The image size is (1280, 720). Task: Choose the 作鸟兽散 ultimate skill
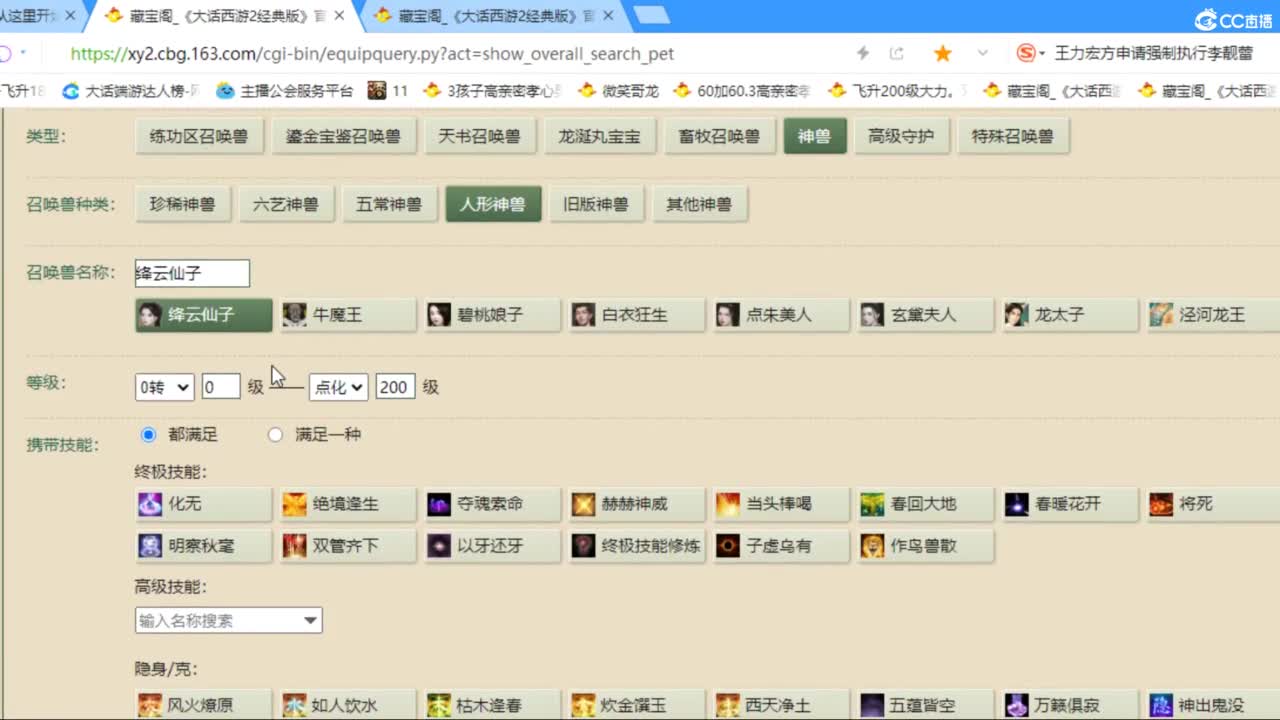(925, 546)
